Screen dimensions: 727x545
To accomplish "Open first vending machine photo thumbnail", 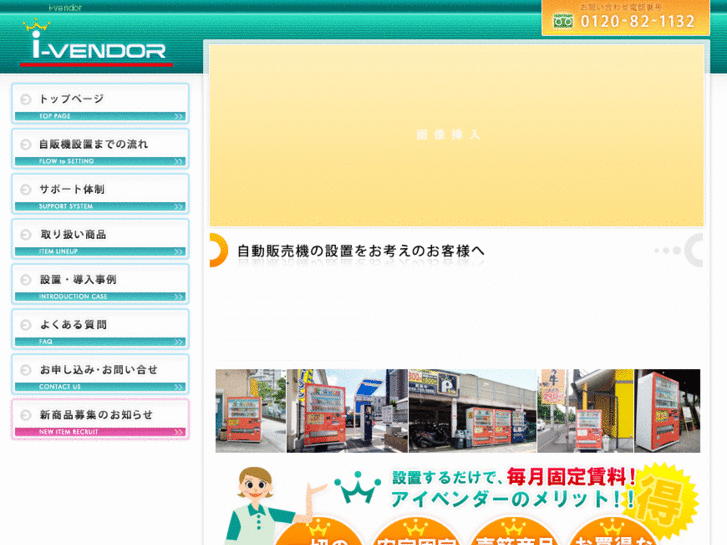I will [x=250, y=410].
